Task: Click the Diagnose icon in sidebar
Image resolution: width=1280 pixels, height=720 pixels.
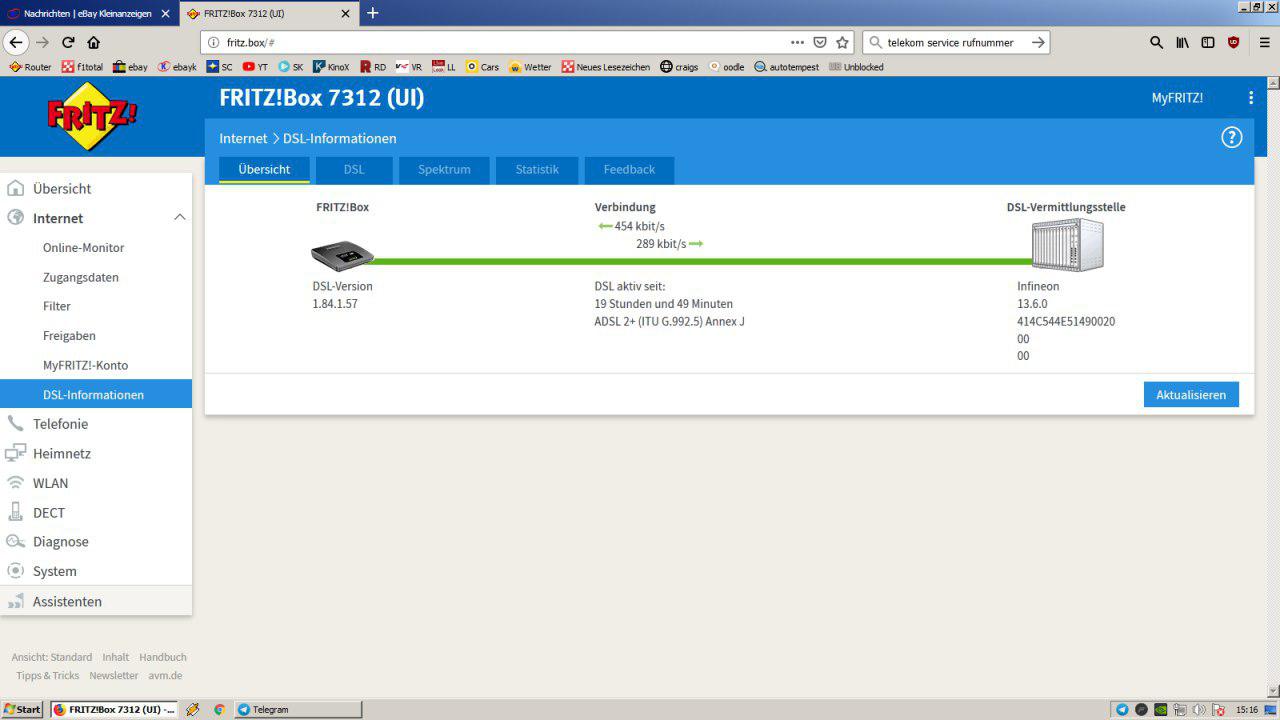Action: [x=16, y=541]
